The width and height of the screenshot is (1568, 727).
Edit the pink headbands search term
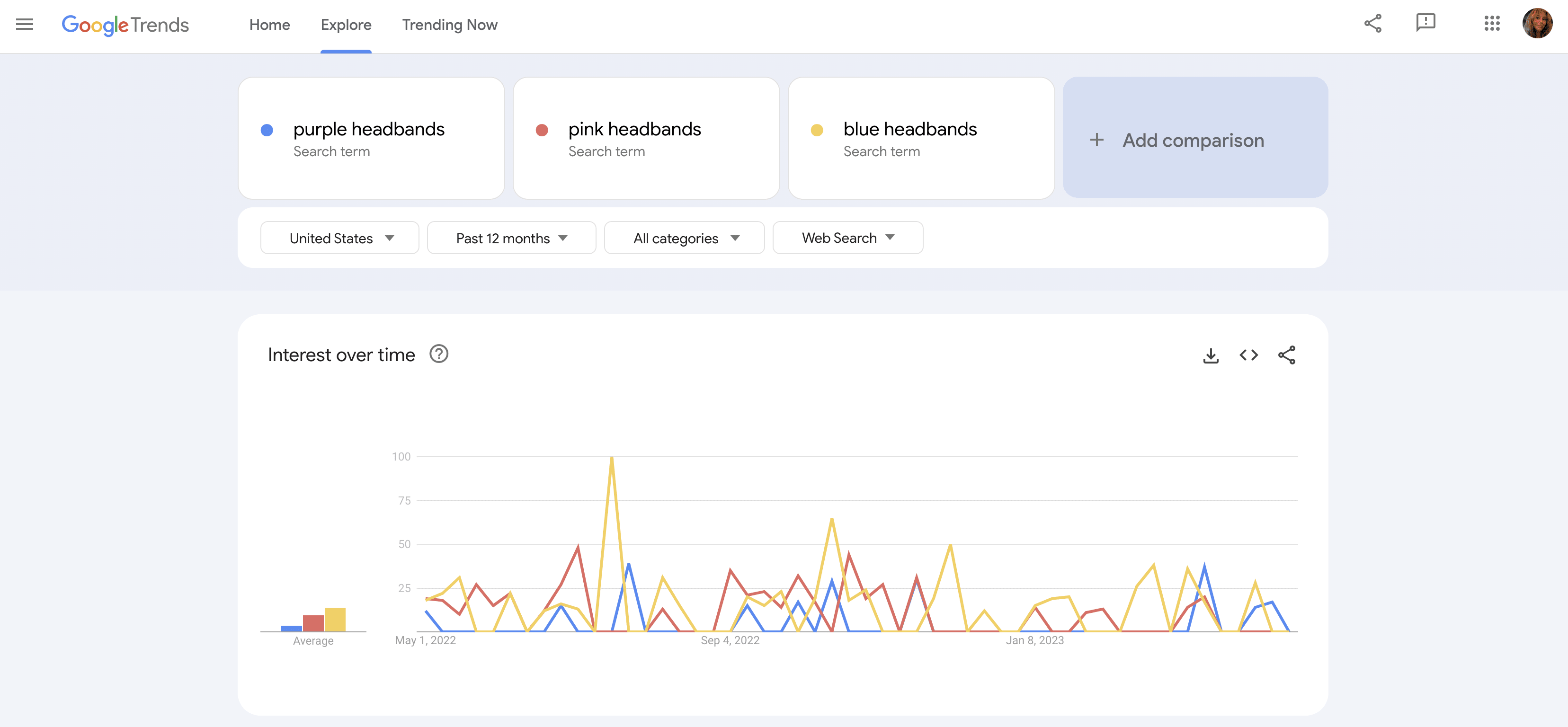click(x=646, y=138)
